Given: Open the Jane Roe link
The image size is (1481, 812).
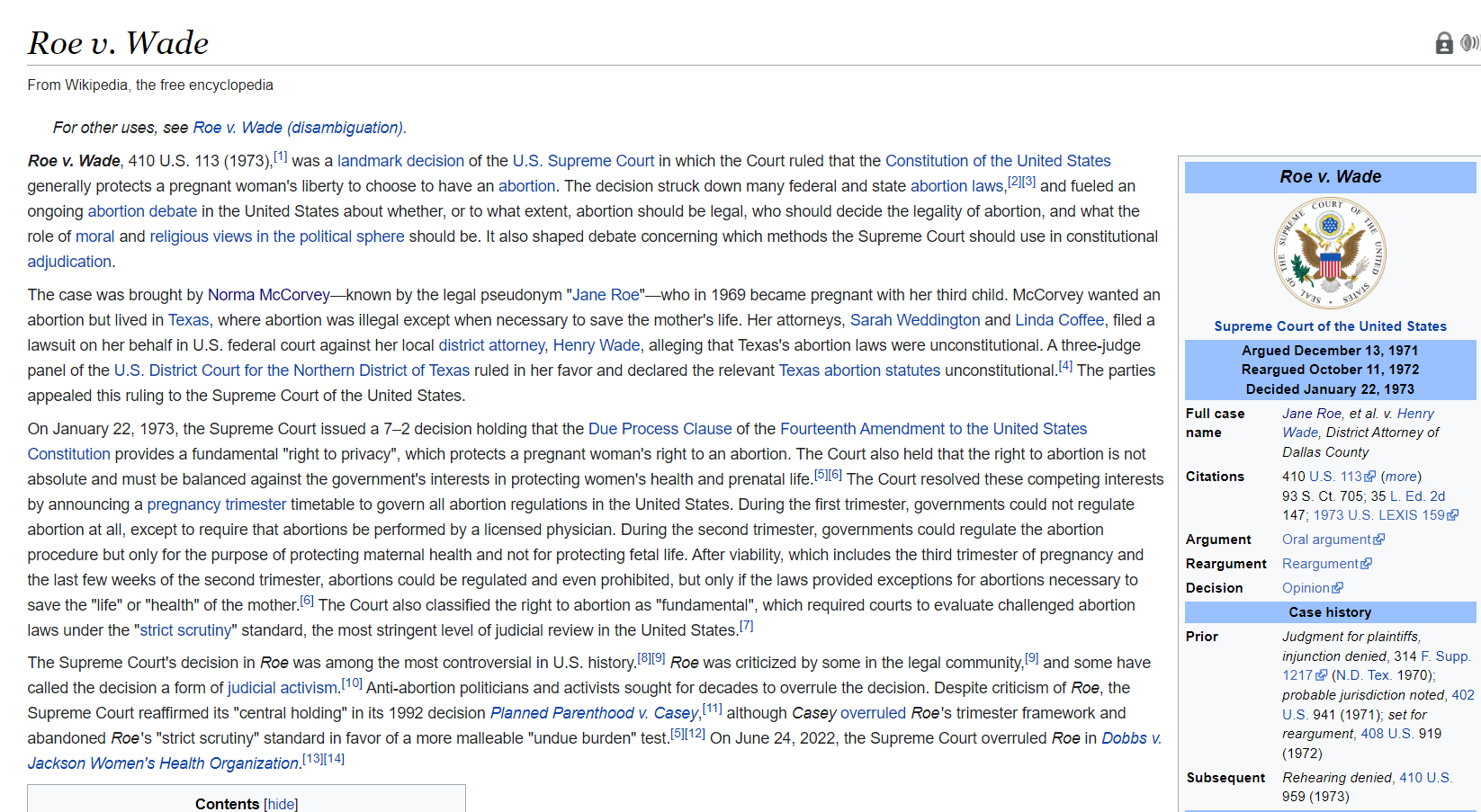Looking at the screenshot, I should tap(606, 295).
